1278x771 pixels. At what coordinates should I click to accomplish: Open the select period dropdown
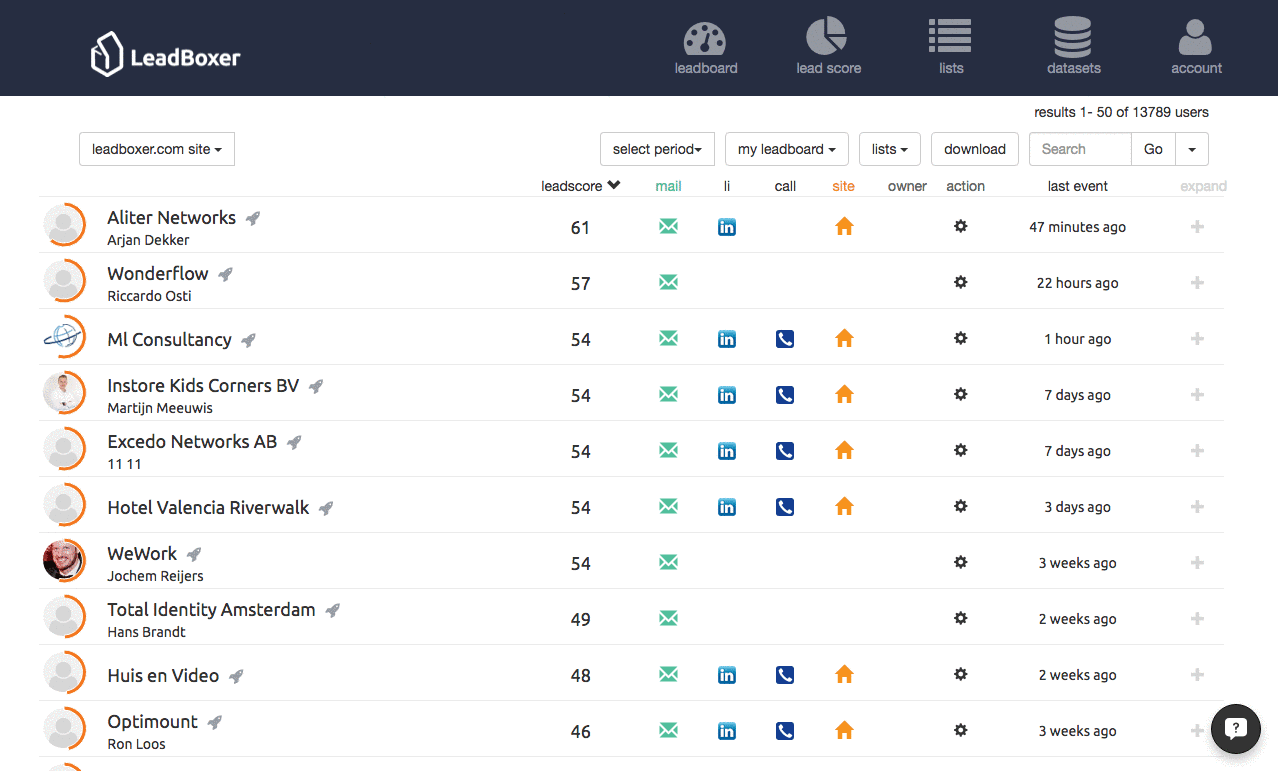(x=657, y=149)
